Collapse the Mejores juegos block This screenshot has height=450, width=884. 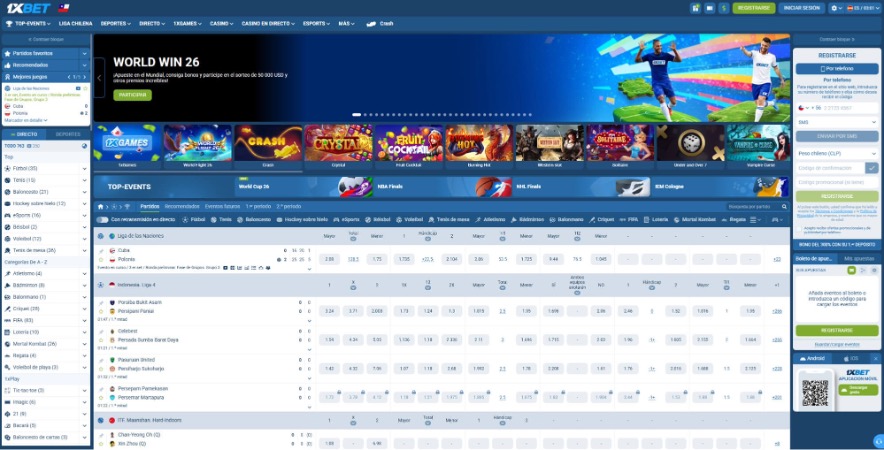pyautogui.click(x=46, y=77)
